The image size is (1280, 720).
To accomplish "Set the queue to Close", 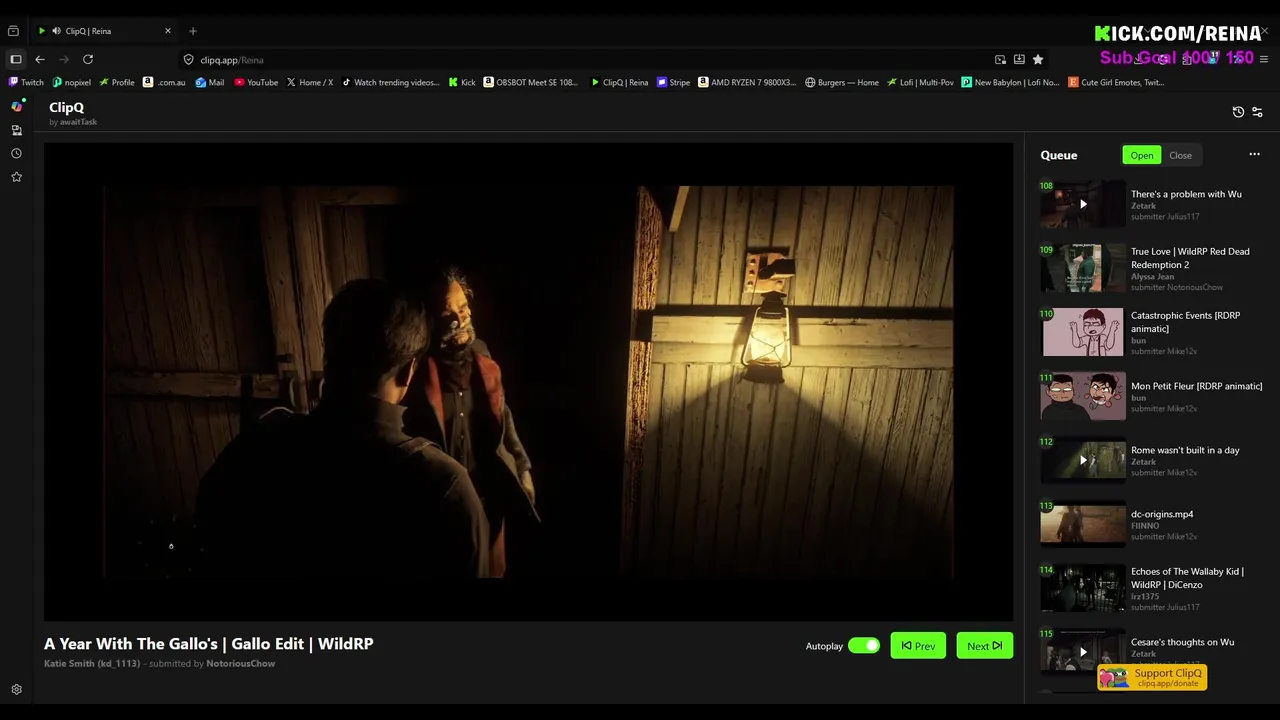I will tap(1181, 155).
